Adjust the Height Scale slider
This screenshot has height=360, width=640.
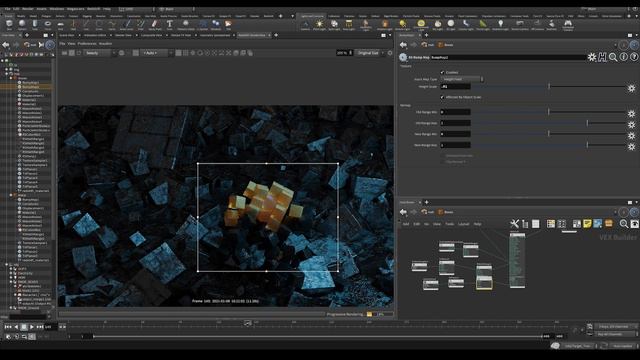(549, 87)
